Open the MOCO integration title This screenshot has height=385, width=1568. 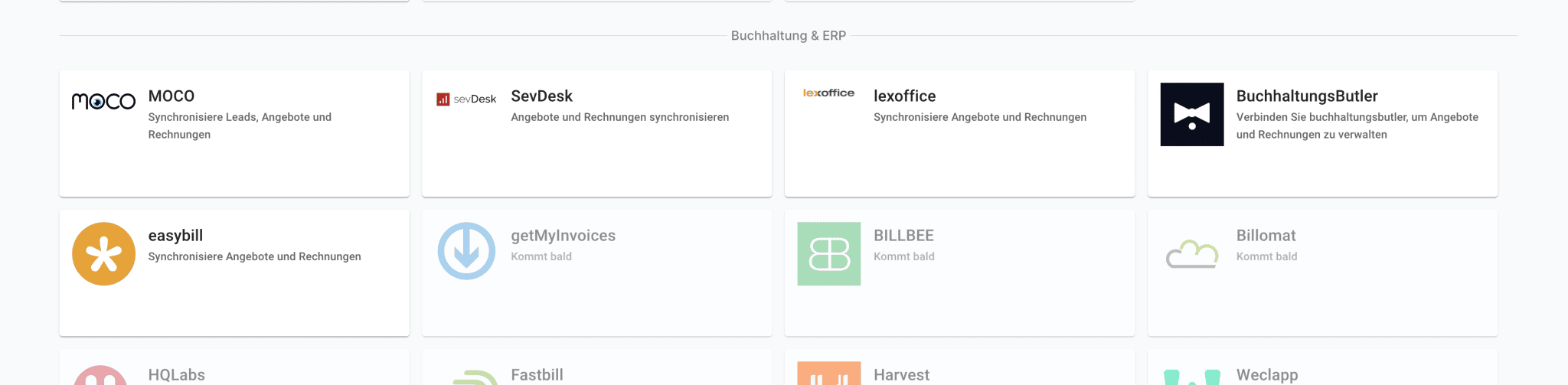point(171,96)
